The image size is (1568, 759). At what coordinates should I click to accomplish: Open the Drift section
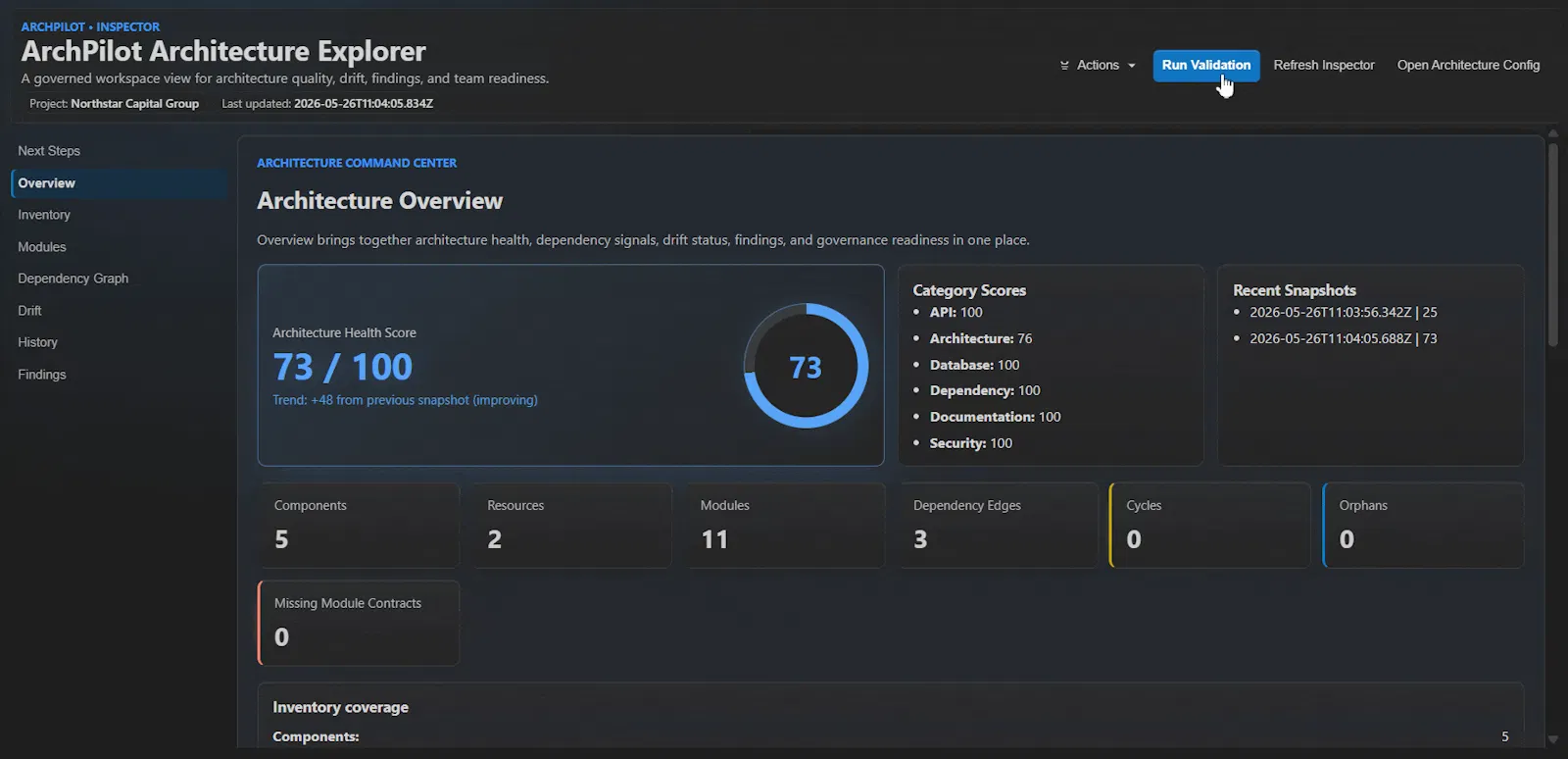118,311
